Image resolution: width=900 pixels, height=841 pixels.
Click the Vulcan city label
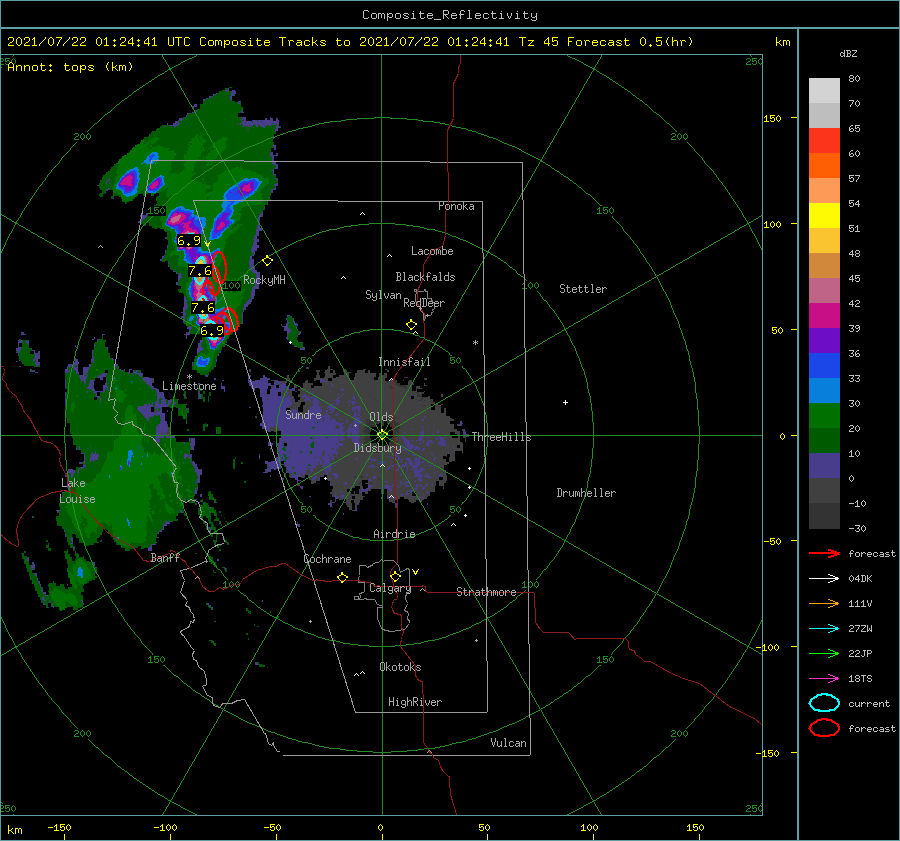coord(509,743)
